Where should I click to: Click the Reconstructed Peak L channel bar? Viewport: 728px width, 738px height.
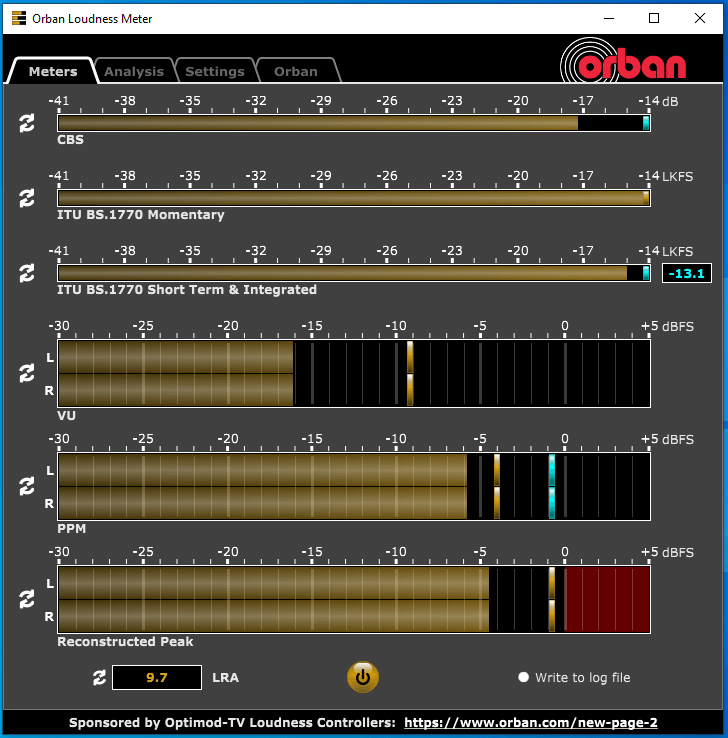[354, 583]
